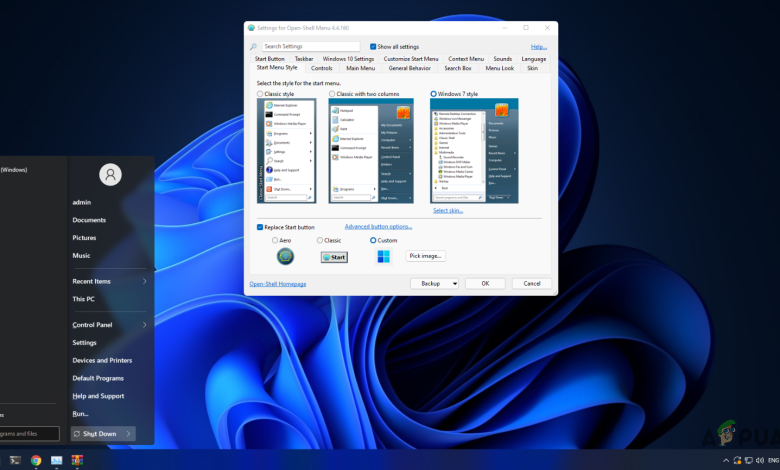
Task: Select the Windows 7 style preview thumbnail
Action: point(474,151)
